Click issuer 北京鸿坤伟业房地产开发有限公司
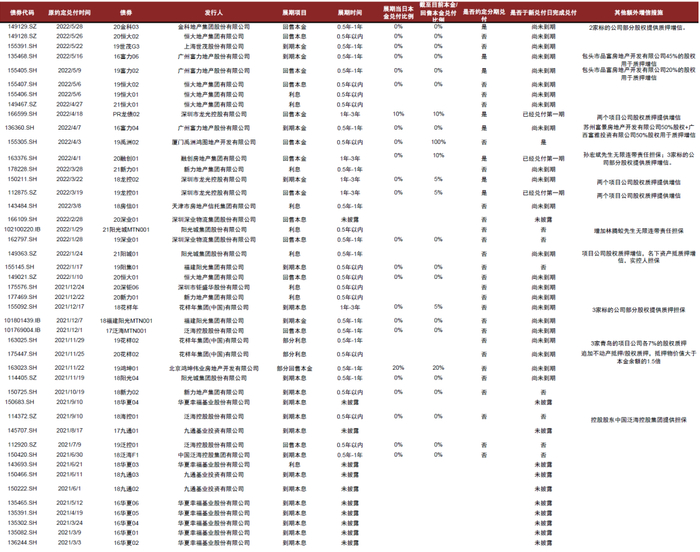Viewport: 700px width, 552px height. [x=214, y=368]
